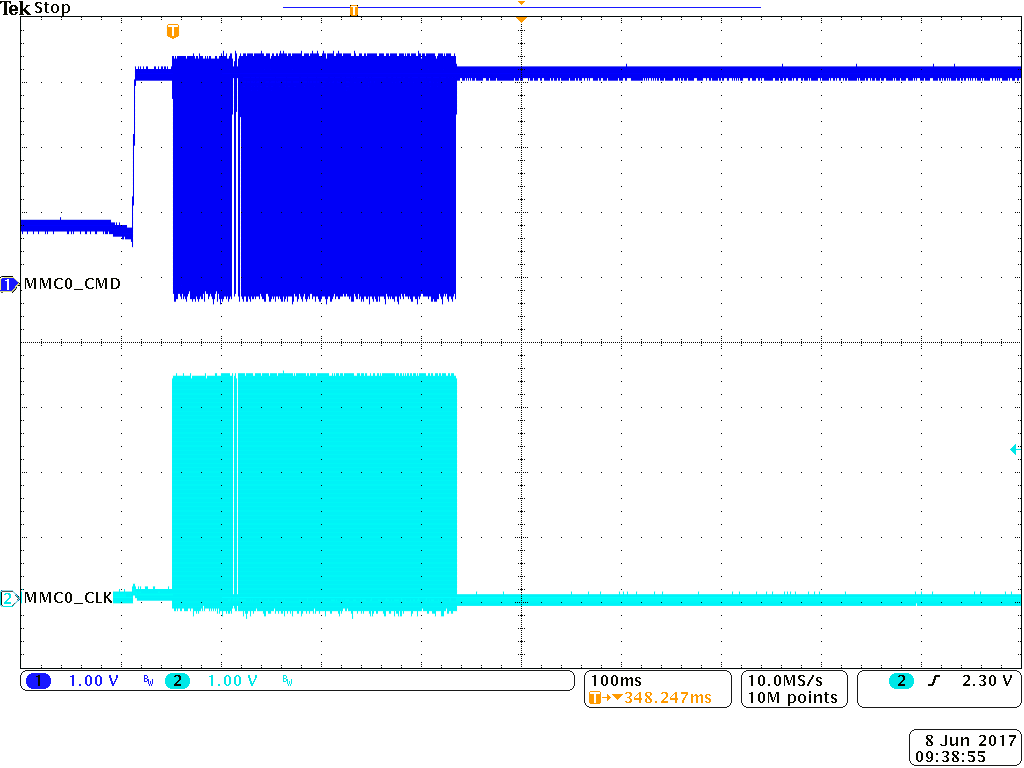Click the orange center trigger arrow at top of graticule
The height and width of the screenshot is (768, 1024).
521,20
